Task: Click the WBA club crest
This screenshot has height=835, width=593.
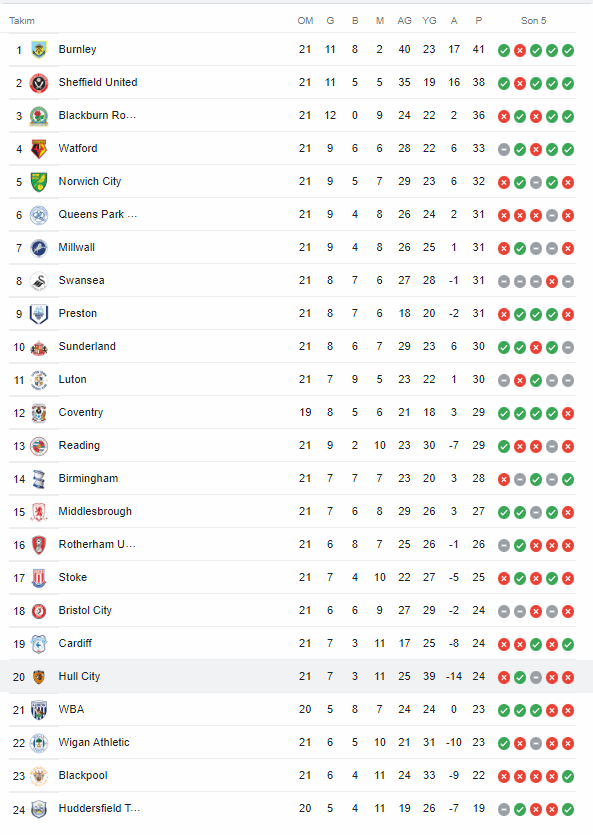Action: coord(39,710)
